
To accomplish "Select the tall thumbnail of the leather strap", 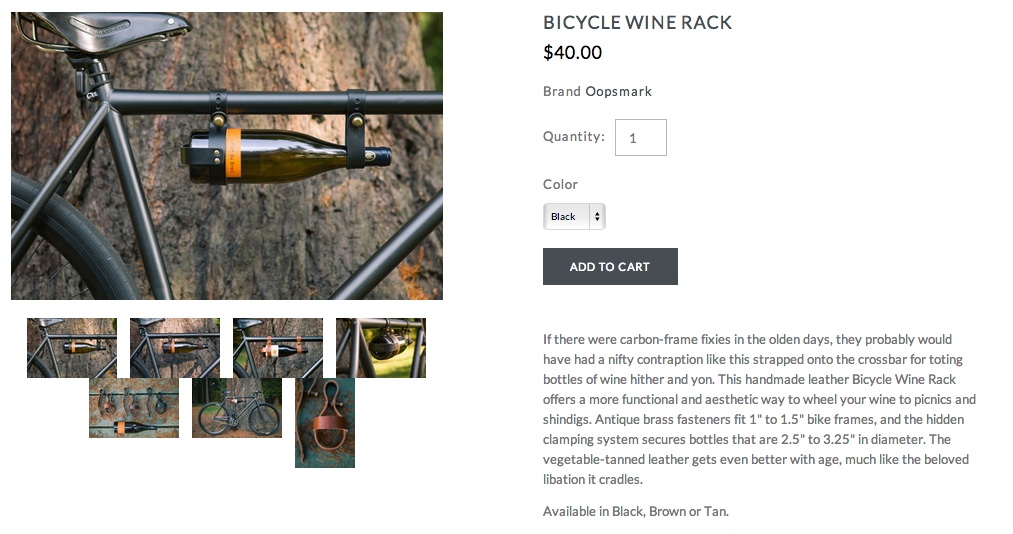I will coord(325,422).
